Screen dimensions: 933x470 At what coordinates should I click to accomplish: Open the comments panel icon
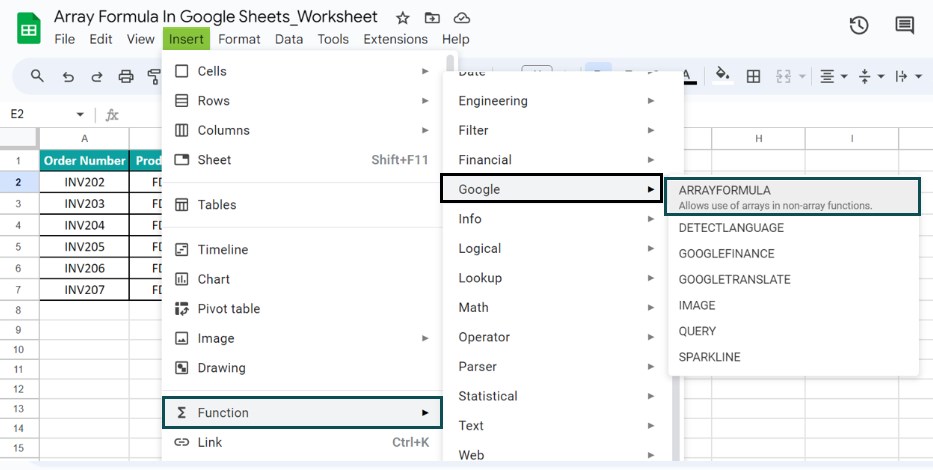(x=904, y=26)
